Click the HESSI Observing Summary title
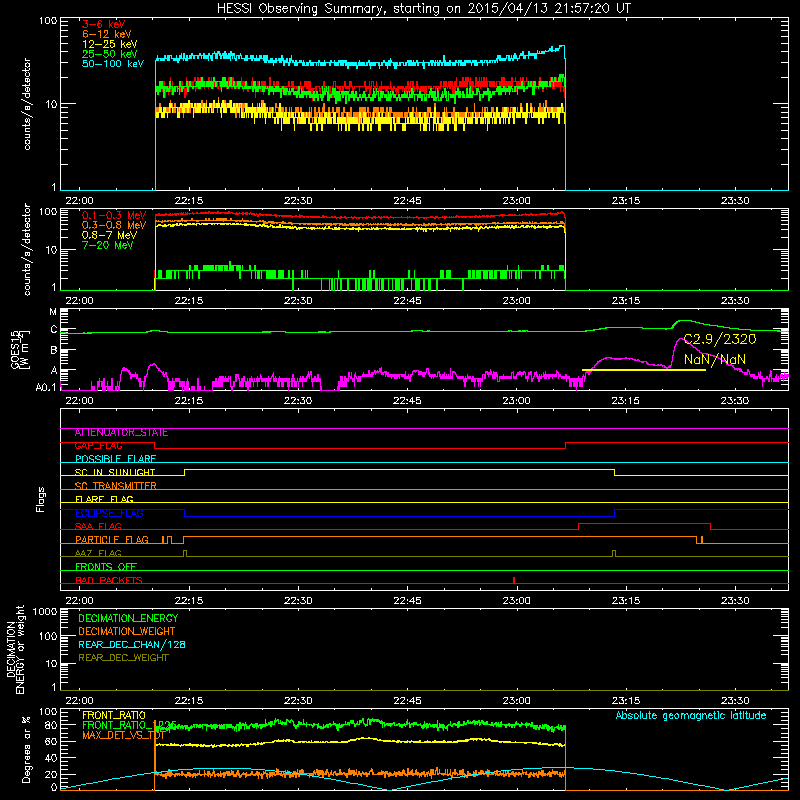 pos(424,9)
